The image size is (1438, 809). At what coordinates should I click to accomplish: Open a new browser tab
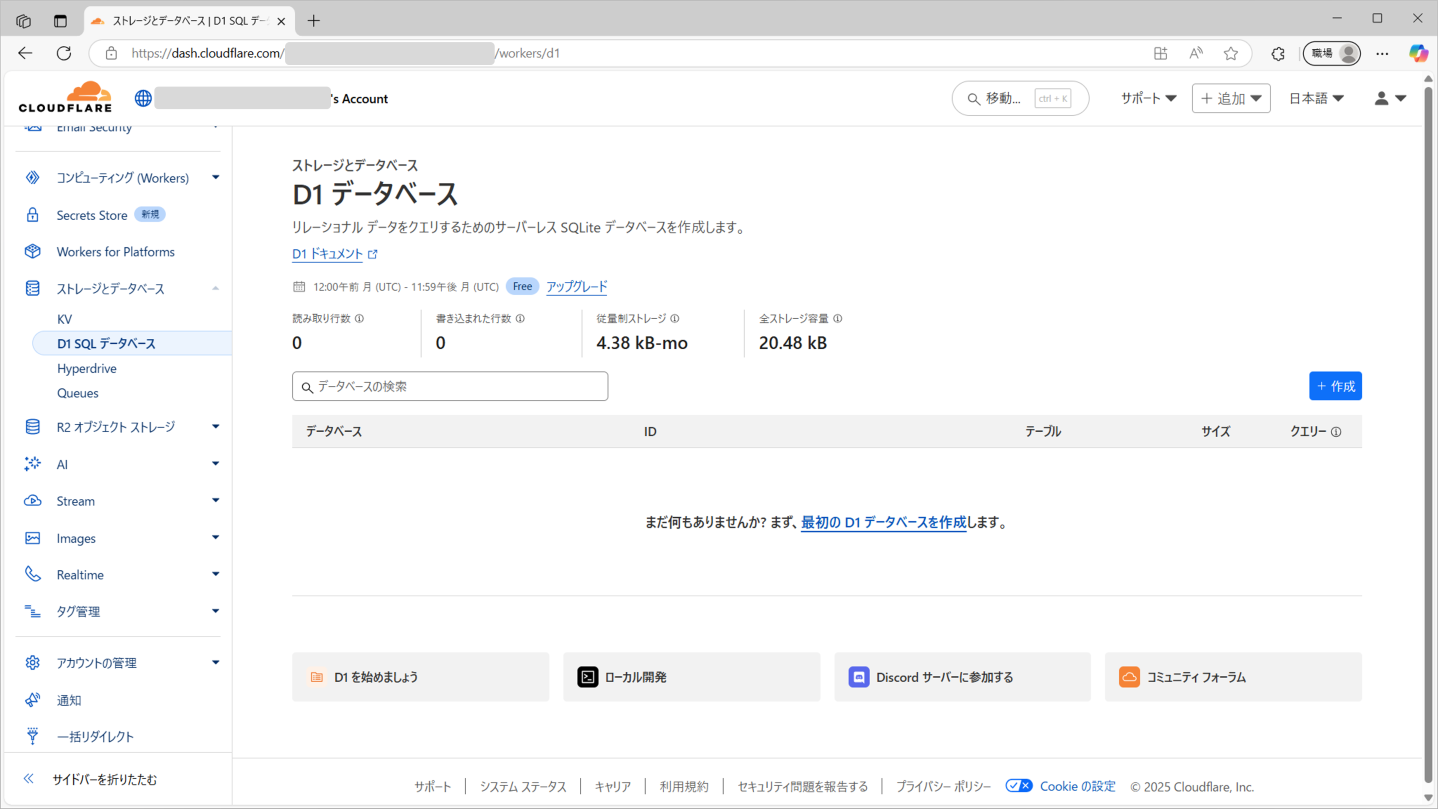(x=314, y=20)
